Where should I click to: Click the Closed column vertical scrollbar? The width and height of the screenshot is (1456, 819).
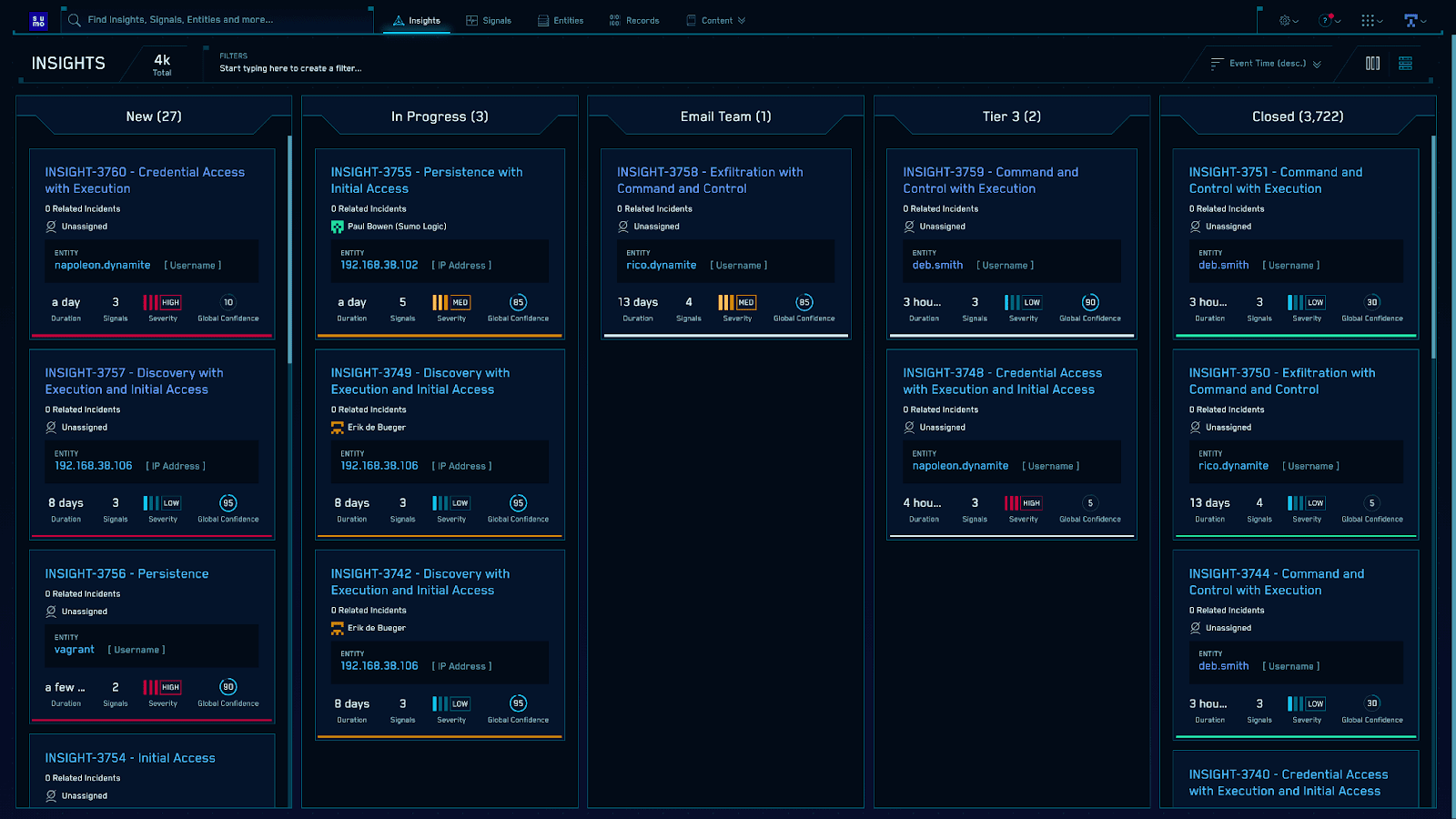click(1433, 248)
